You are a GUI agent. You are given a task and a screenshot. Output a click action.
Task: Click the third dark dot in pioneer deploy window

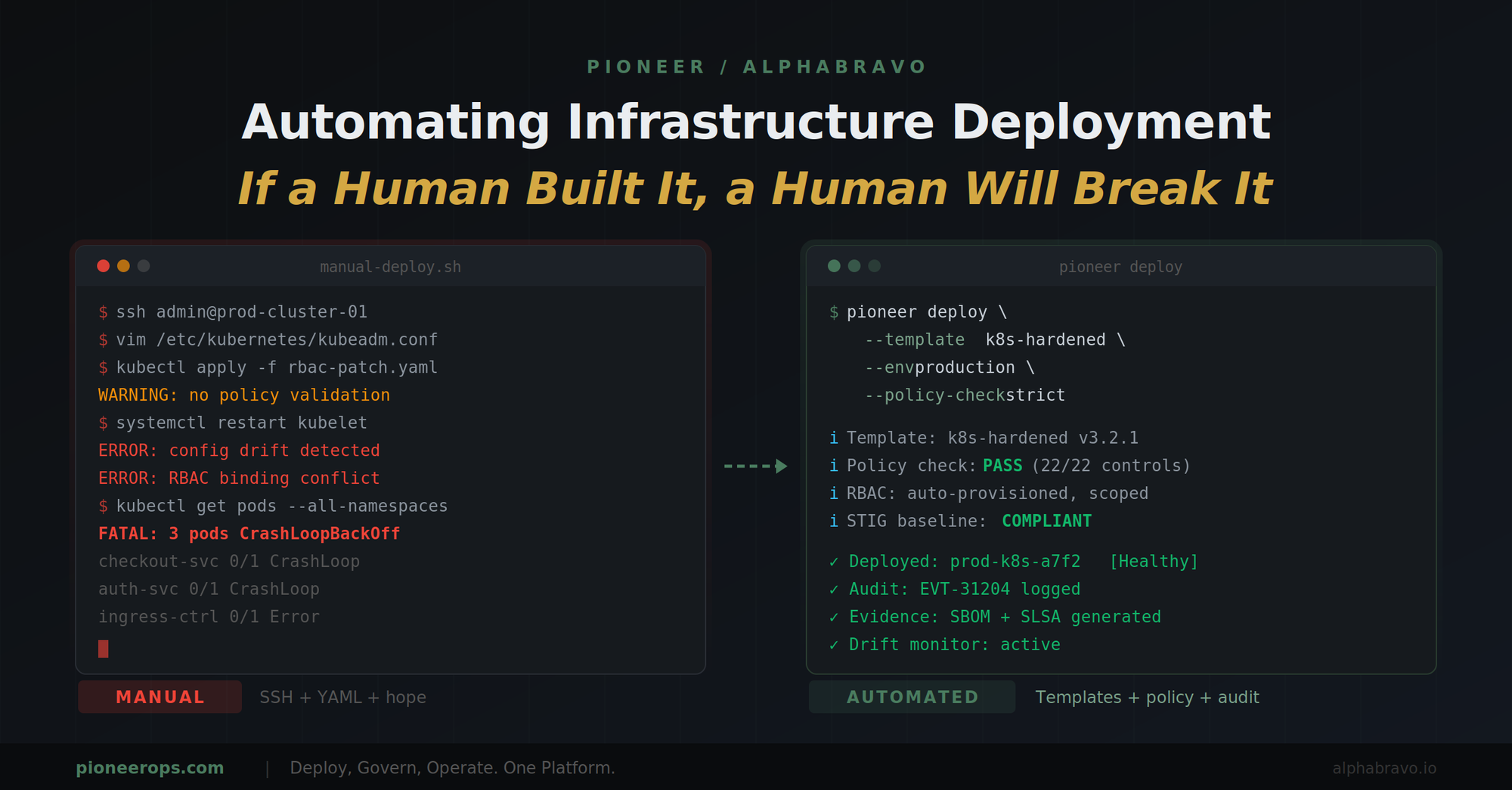point(875,266)
